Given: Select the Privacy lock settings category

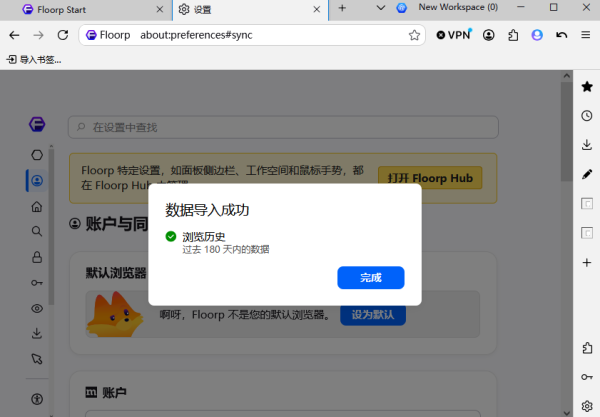Looking at the screenshot, I should coord(37,257).
